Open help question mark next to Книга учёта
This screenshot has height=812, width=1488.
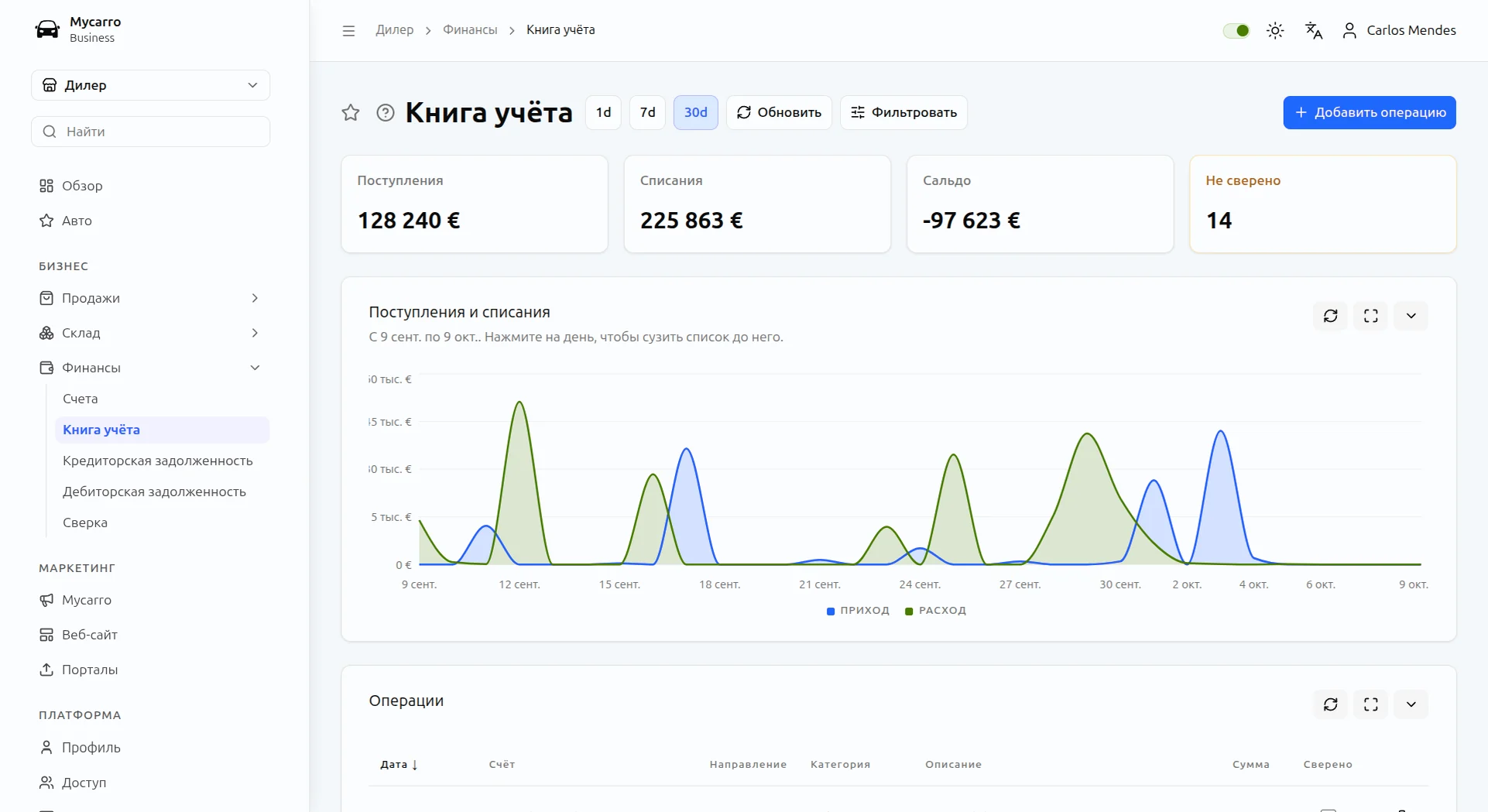(x=386, y=113)
